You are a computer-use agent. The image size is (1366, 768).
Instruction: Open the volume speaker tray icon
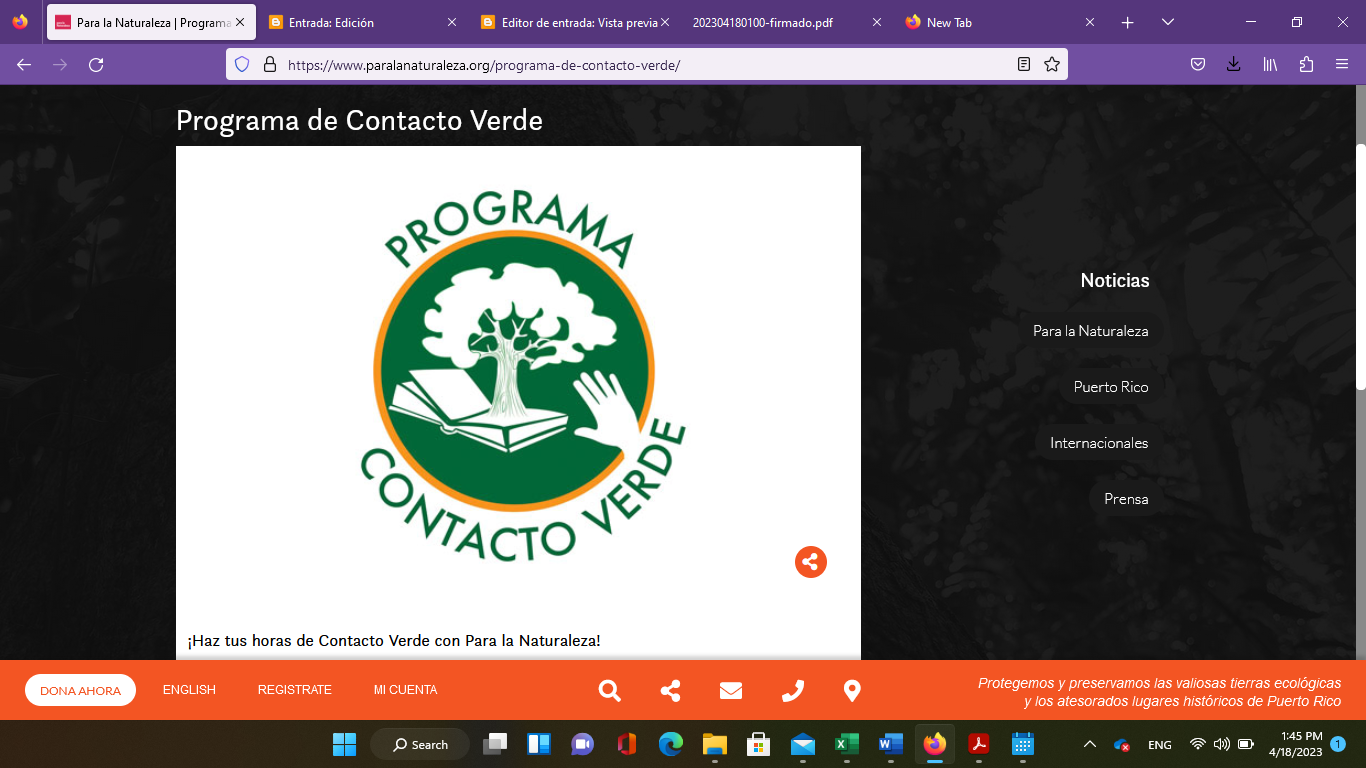tap(1221, 744)
